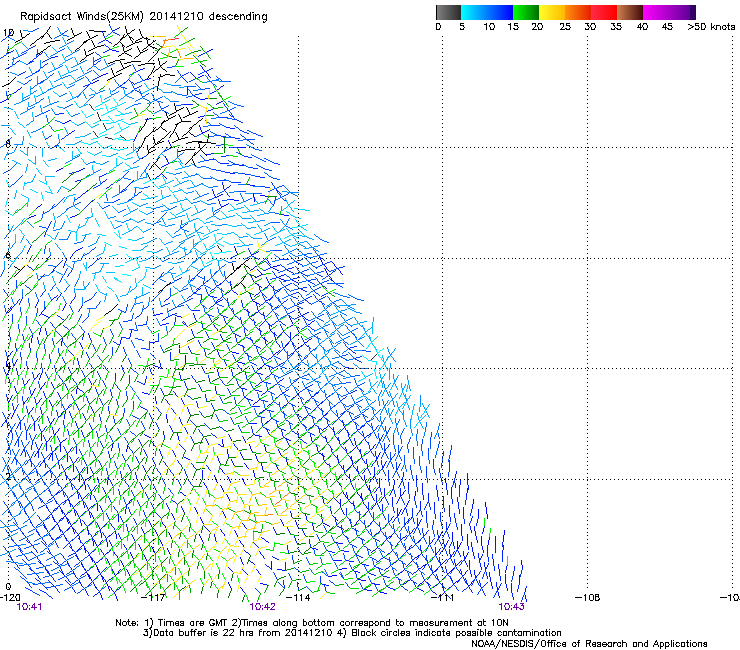Click the title 'Rapidscat Winds(25KM) 20141210 descending'

pyautogui.click(x=143, y=17)
